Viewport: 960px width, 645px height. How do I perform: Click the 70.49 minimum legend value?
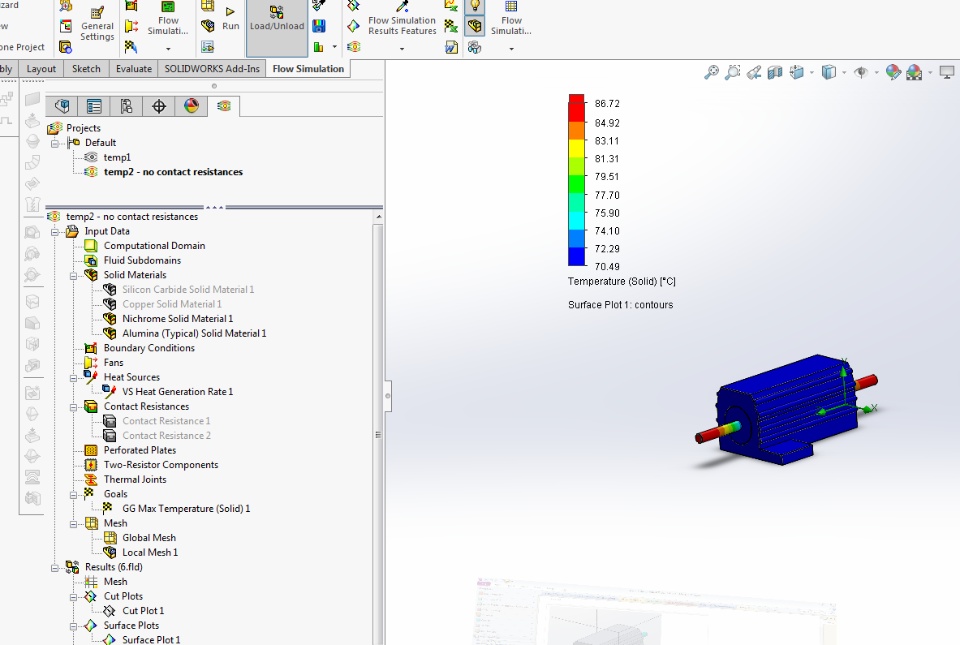[607, 266]
